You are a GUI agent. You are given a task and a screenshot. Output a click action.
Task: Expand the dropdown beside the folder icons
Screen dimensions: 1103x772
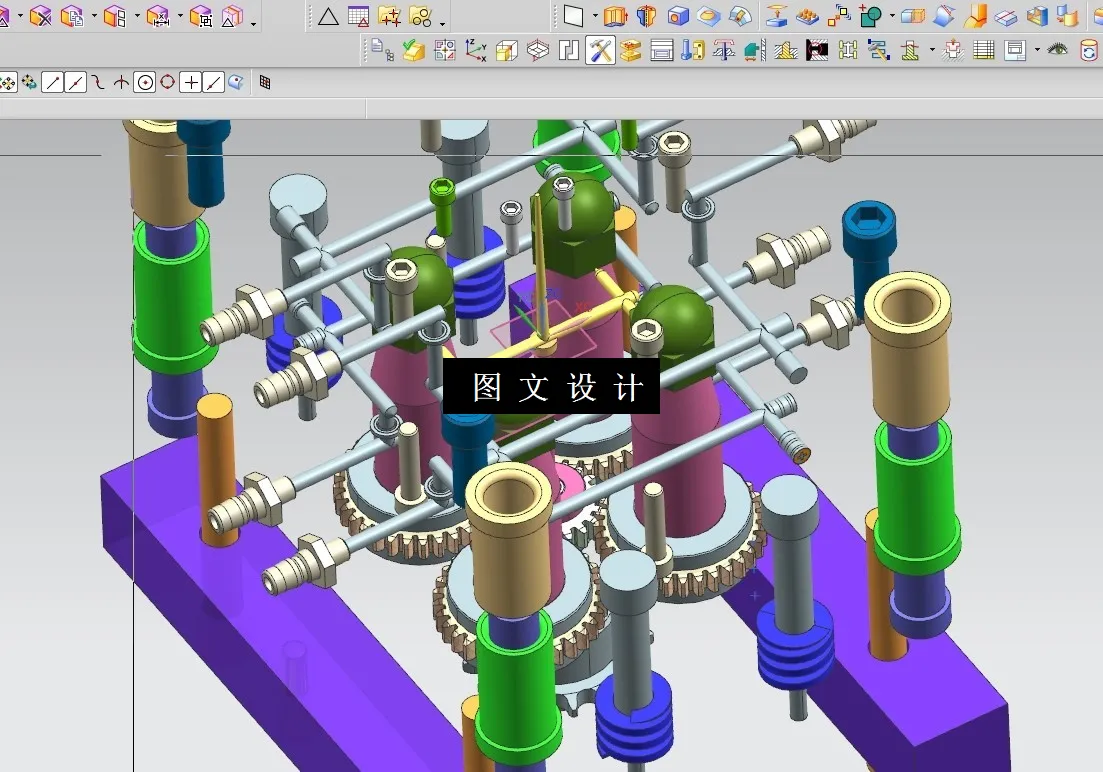(x=442, y=22)
